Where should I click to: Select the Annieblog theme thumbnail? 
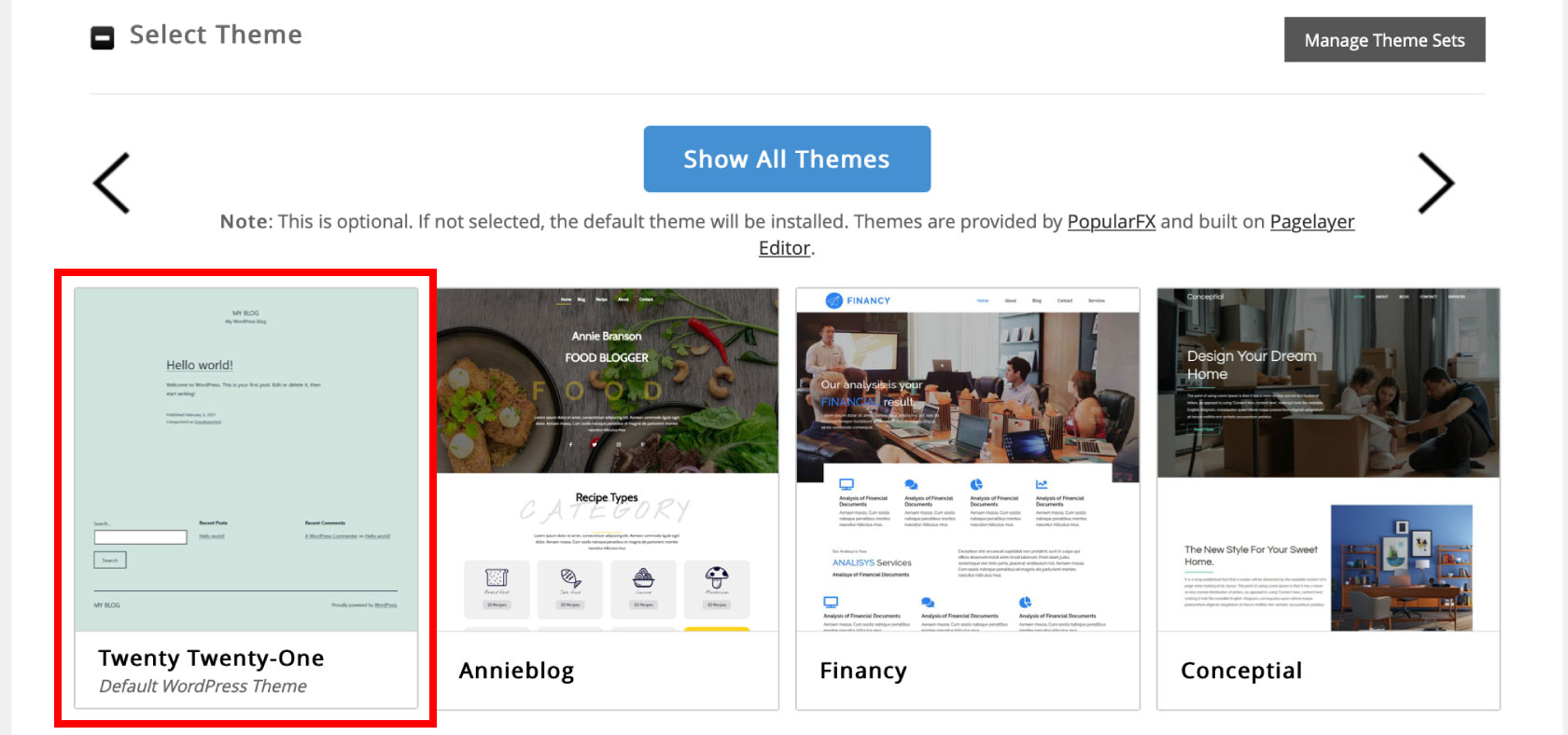pos(608,460)
